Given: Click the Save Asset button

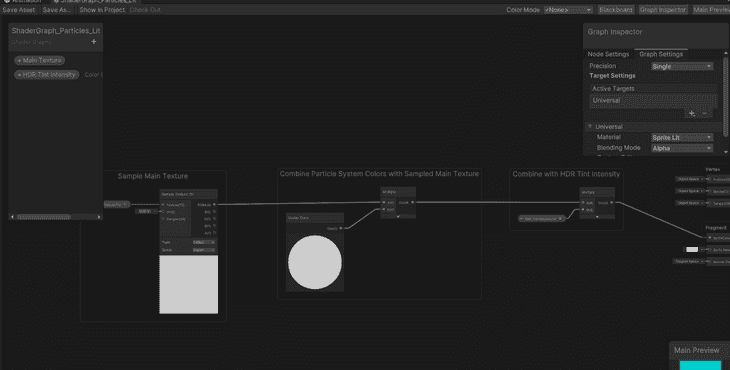Looking at the screenshot, I should [x=19, y=9].
